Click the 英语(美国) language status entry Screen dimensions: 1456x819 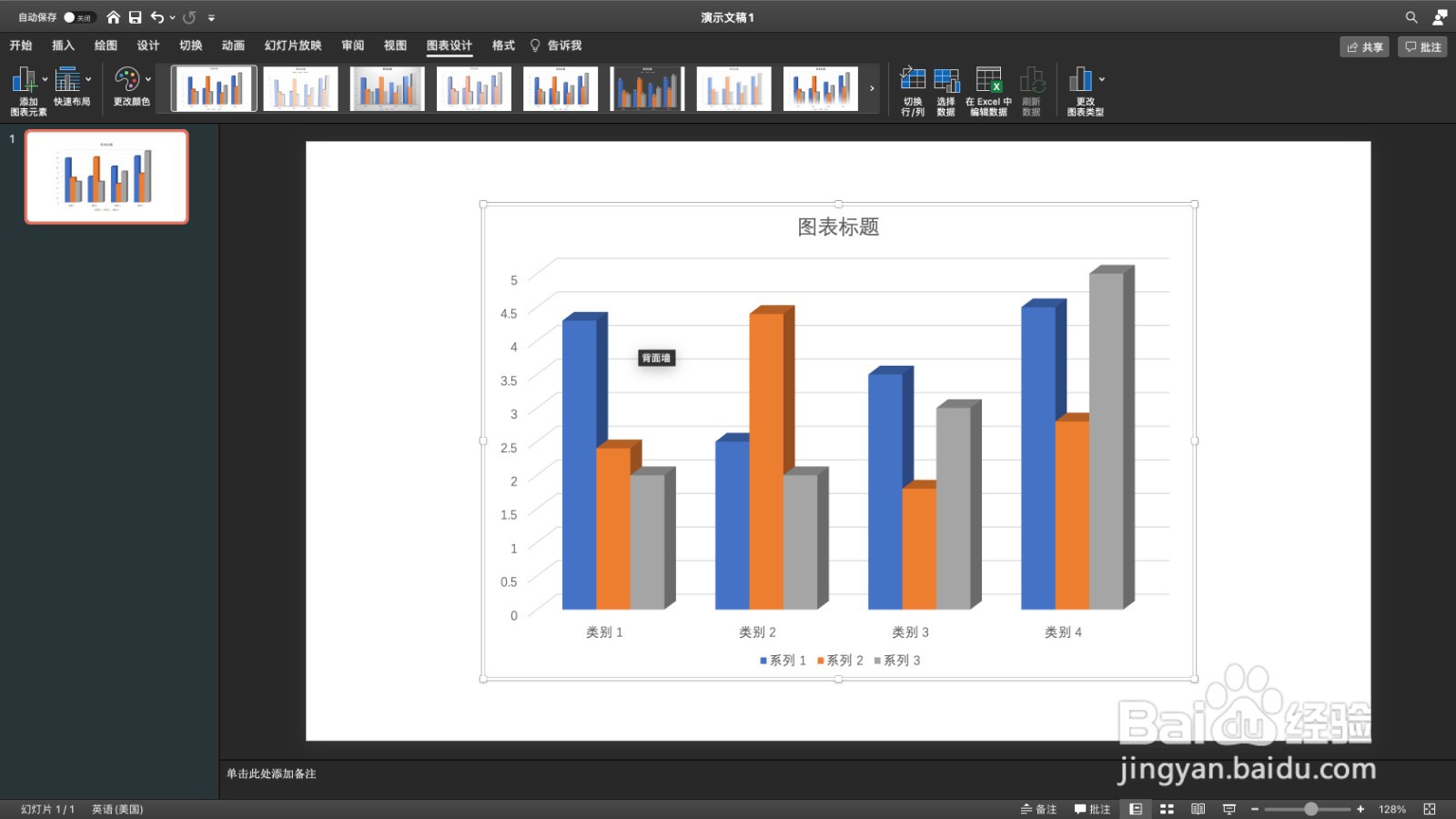tap(117, 809)
